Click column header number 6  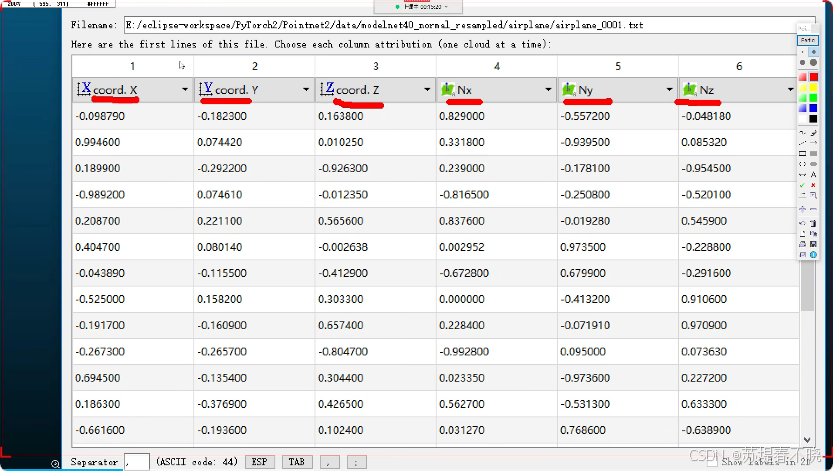point(739,66)
